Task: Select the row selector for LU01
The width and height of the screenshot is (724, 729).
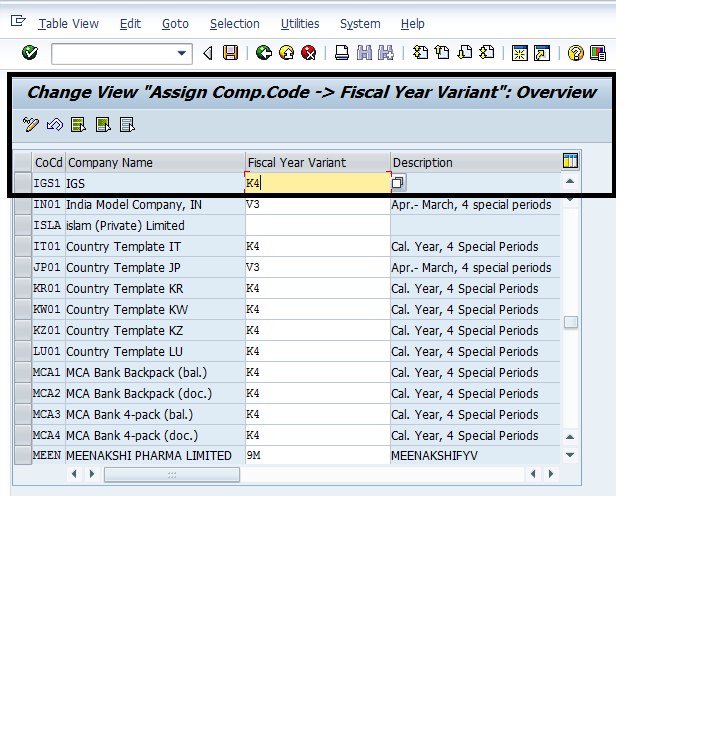Action: (x=23, y=351)
